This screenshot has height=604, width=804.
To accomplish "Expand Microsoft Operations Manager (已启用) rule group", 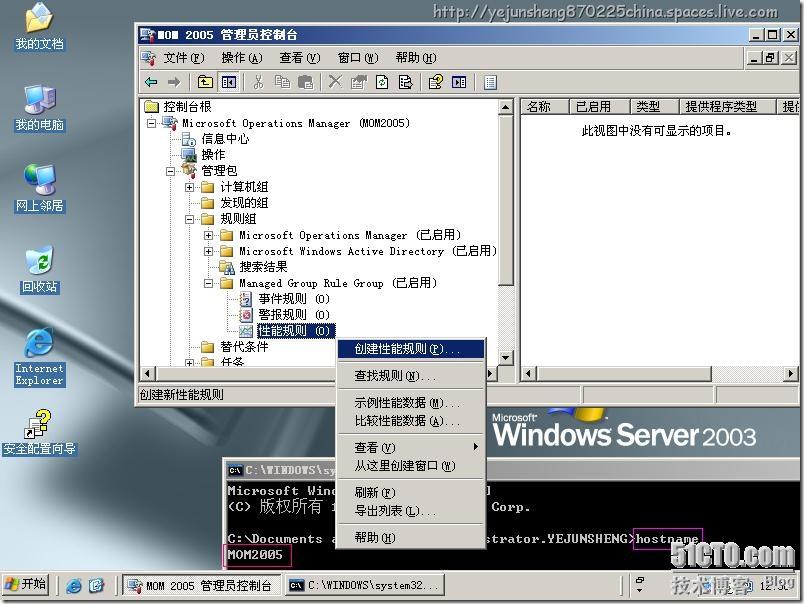I will [208, 235].
